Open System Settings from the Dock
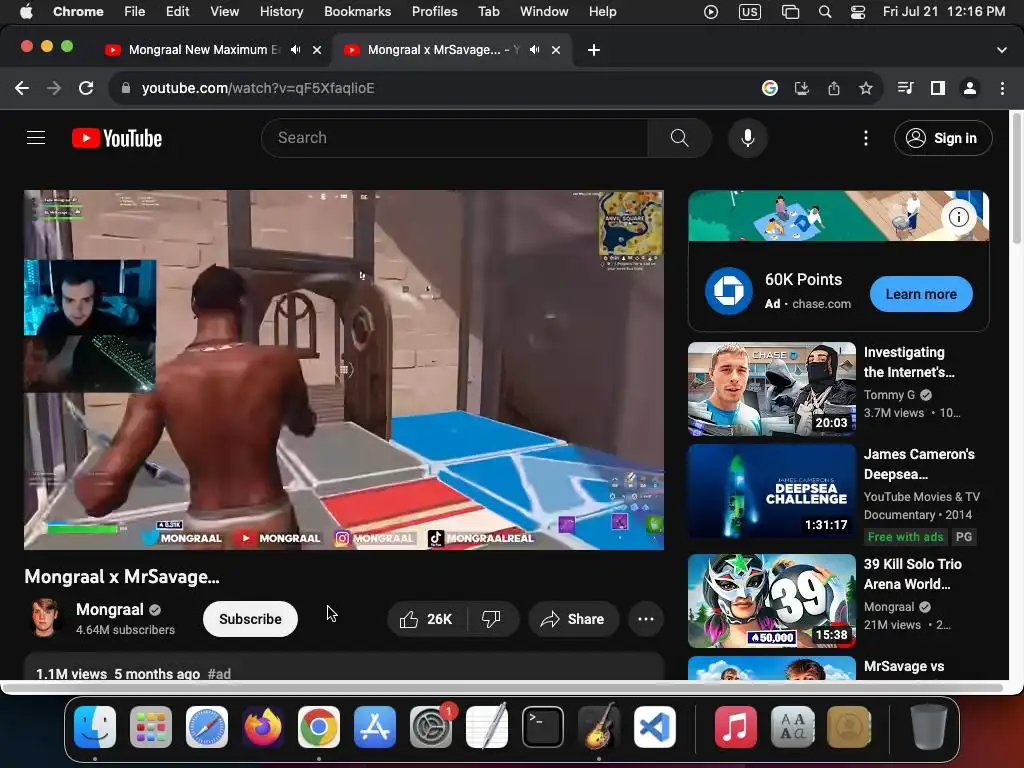Viewport: 1024px width, 768px height. 431,727
